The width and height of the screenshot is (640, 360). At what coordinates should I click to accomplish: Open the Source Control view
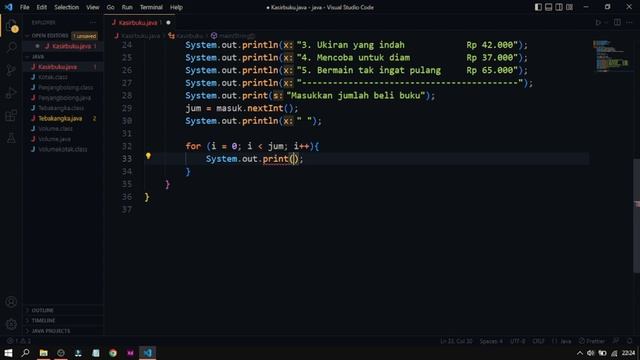pyautogui.click(x=11, y=70)
